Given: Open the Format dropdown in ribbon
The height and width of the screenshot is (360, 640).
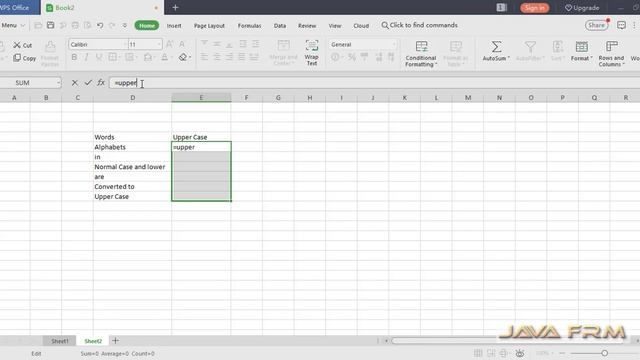Looking at the screenshot, I should [x=582, y=51].
